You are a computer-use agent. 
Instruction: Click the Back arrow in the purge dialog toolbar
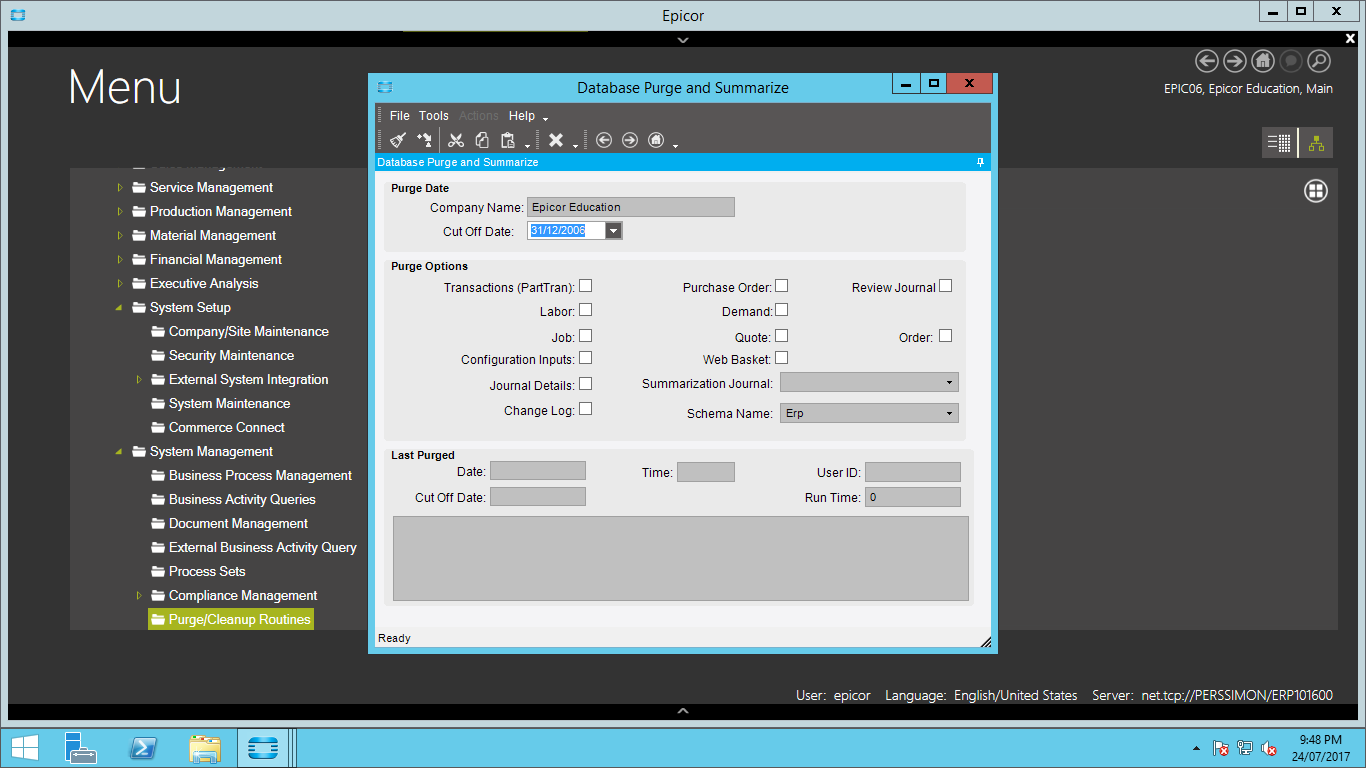pos(604,140)
